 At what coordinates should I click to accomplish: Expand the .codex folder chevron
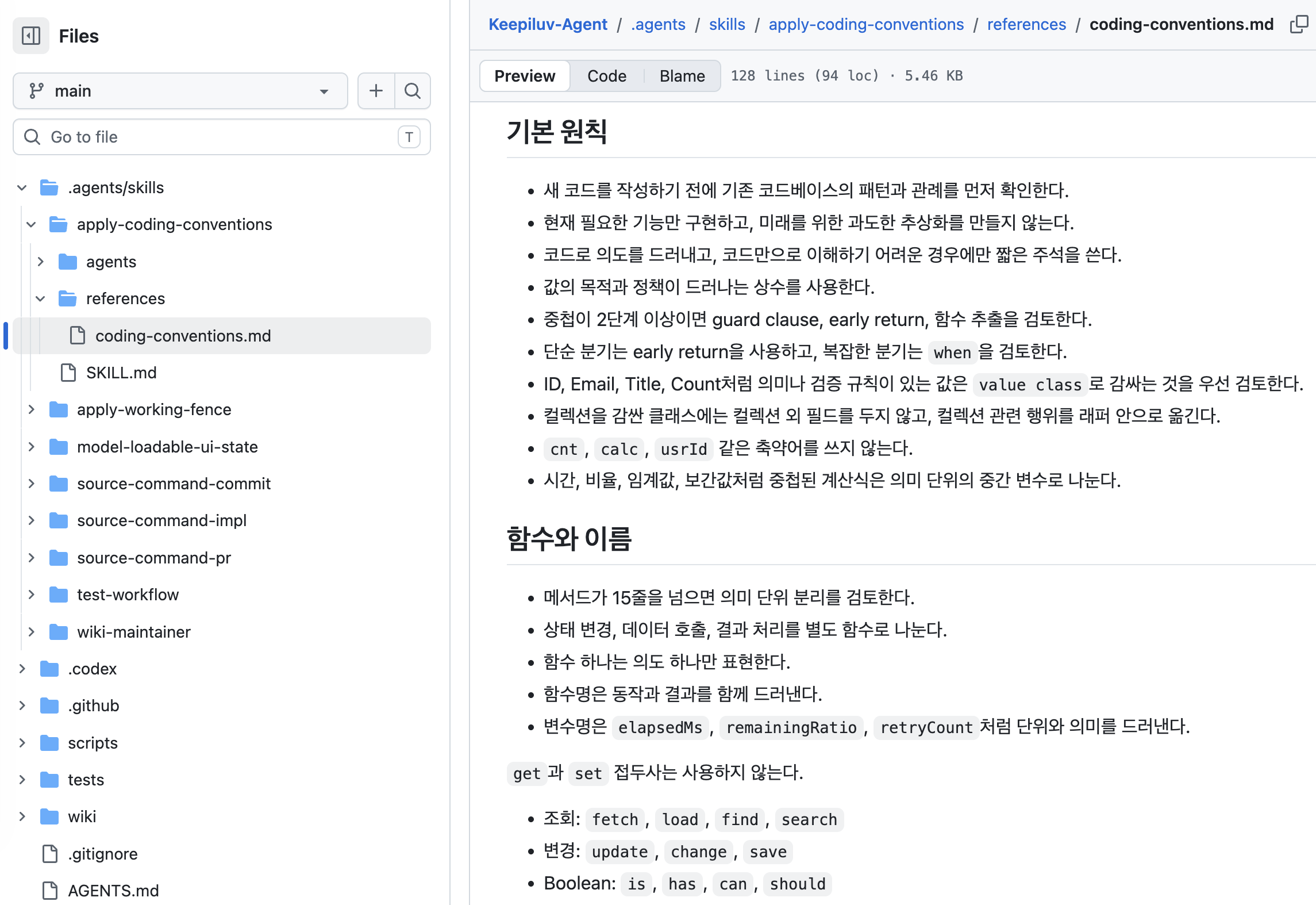22,669
